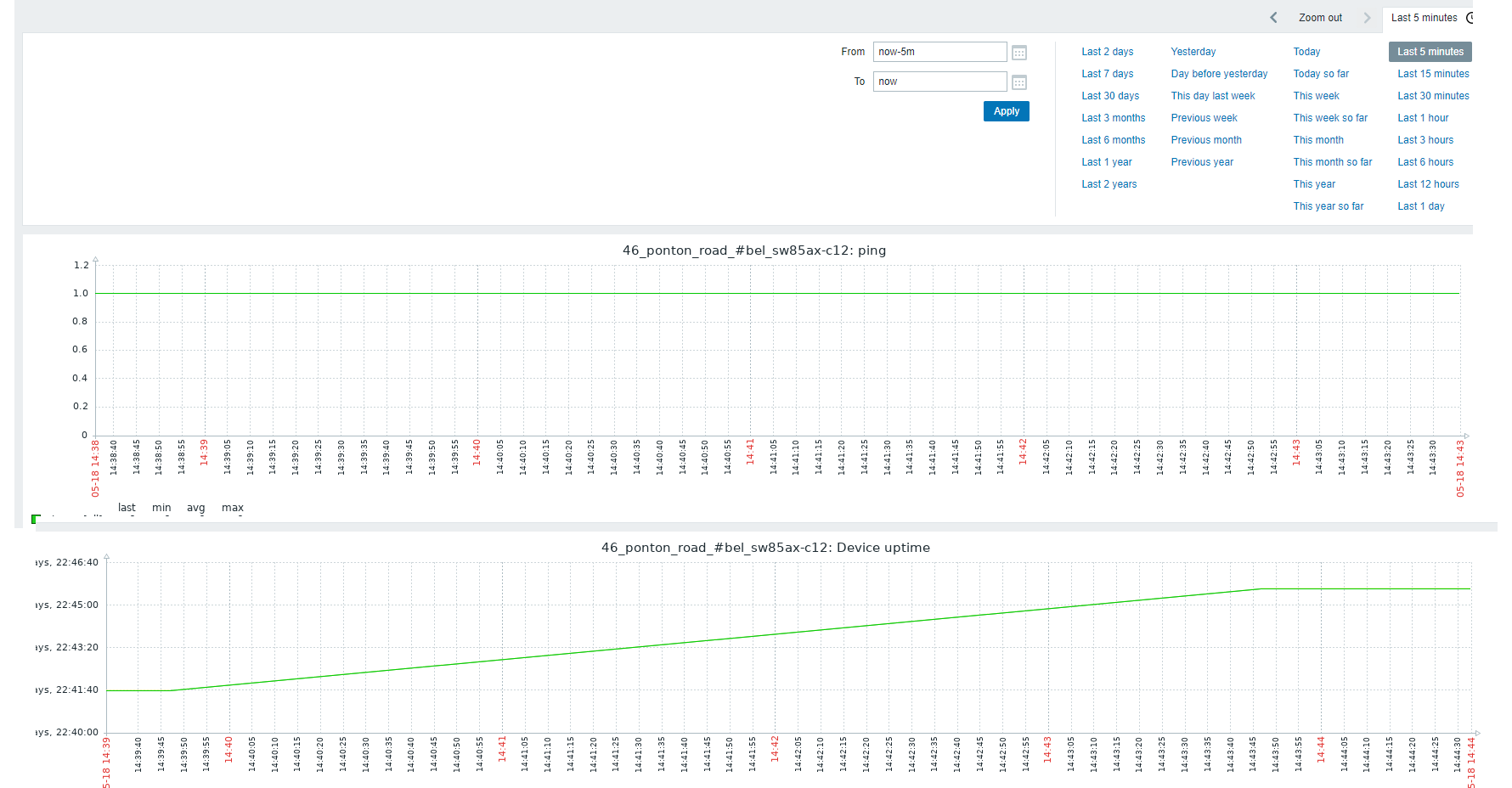Select the Last 1 hour range

tap(1423, 118)
